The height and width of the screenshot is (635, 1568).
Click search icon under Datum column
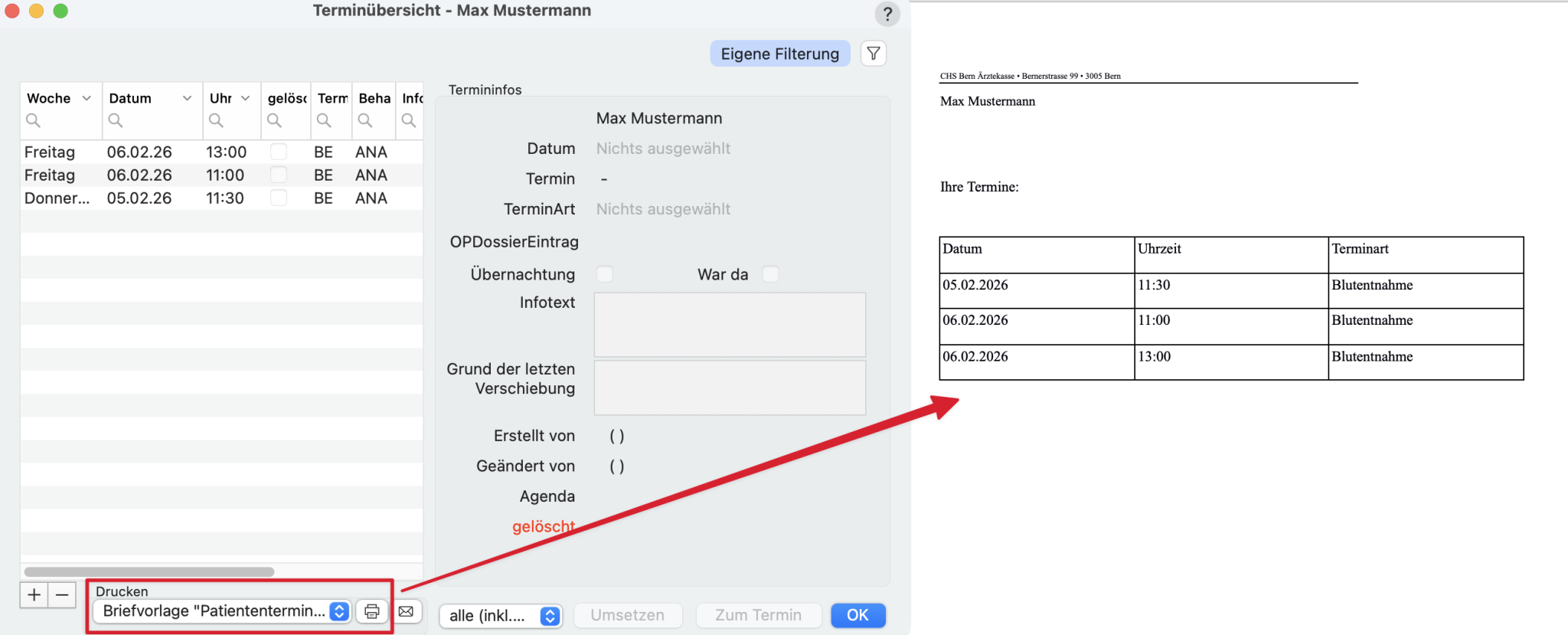(116, 120)
